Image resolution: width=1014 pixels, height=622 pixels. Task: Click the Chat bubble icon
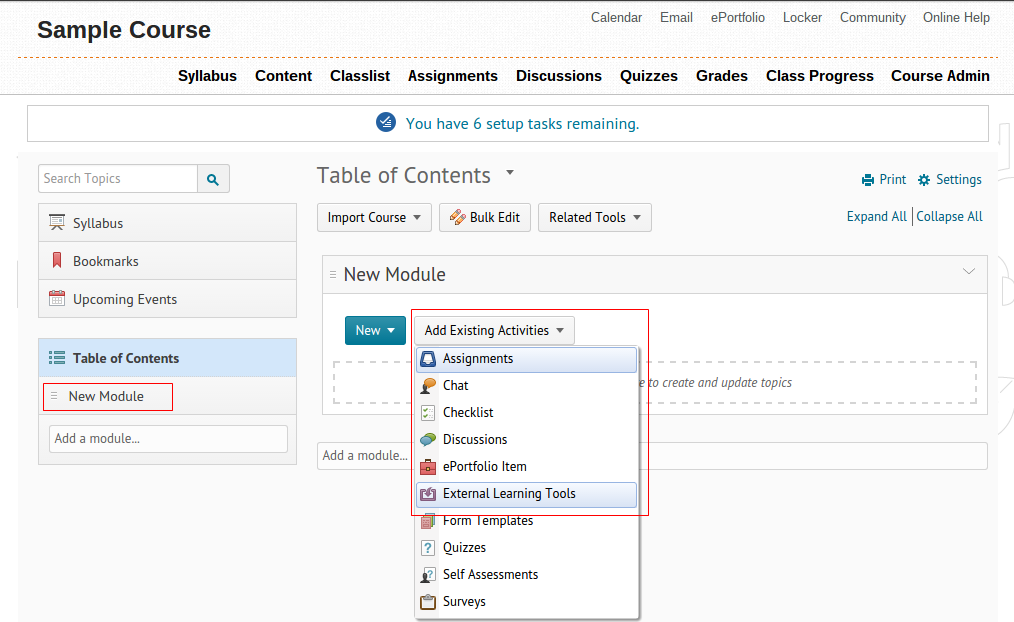[x=428, y=386]
